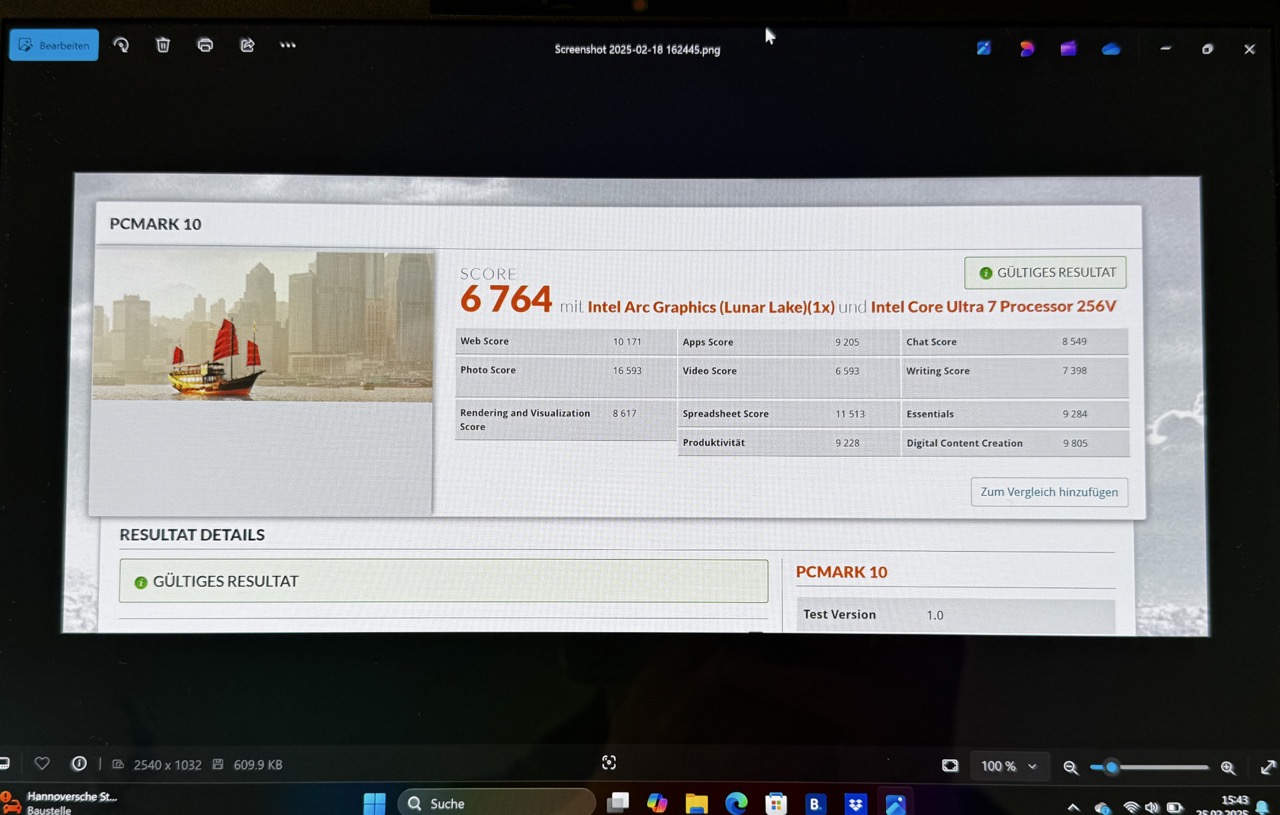Click the scan text icon at bottom center
The image size is (1280, 815).
tap(609, 763)
